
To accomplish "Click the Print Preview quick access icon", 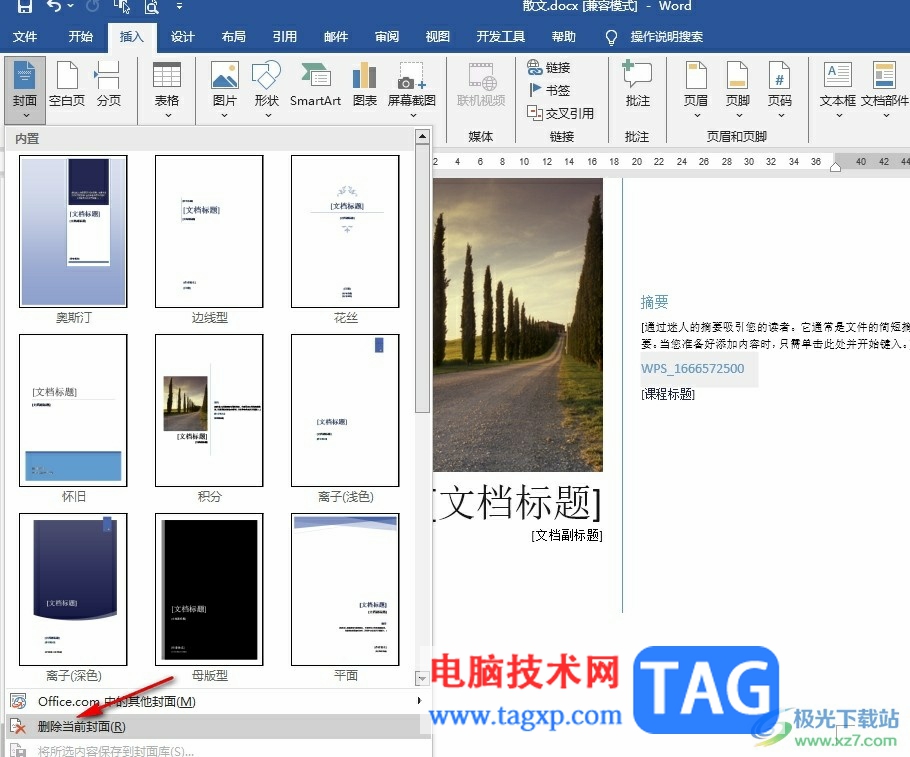I will [x=151, y=6].
